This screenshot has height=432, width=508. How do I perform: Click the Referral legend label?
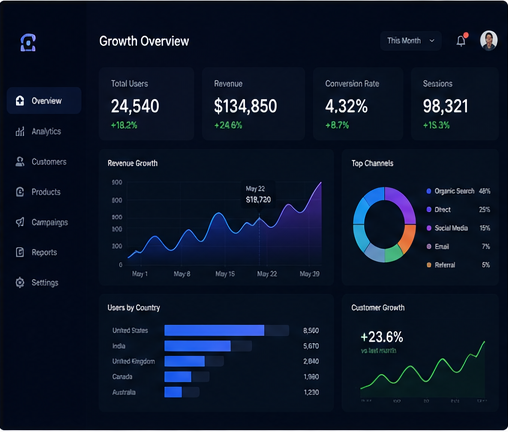(x=445, y=265)
